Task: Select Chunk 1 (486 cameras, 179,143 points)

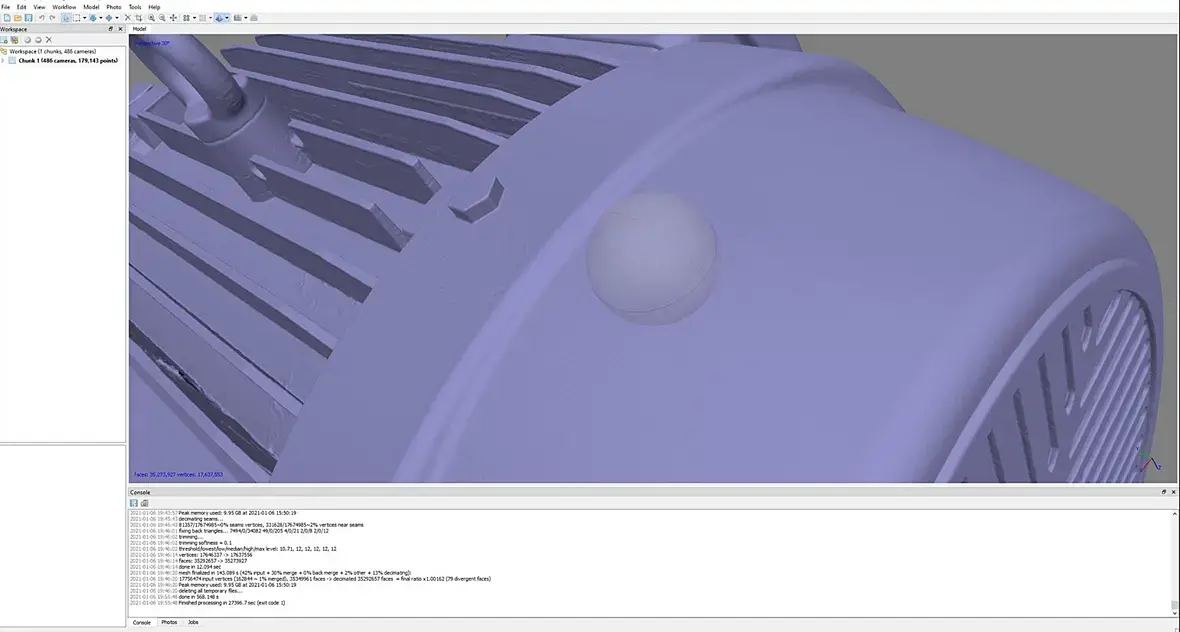Action: point(68,60)
